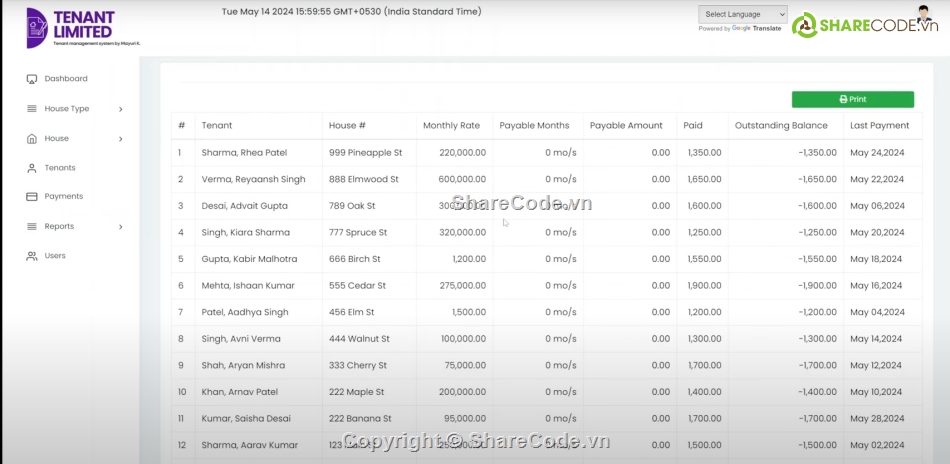Screen dimensions: 950x464
Task: Click the Outstanding Balance column header
Action: 781,125
